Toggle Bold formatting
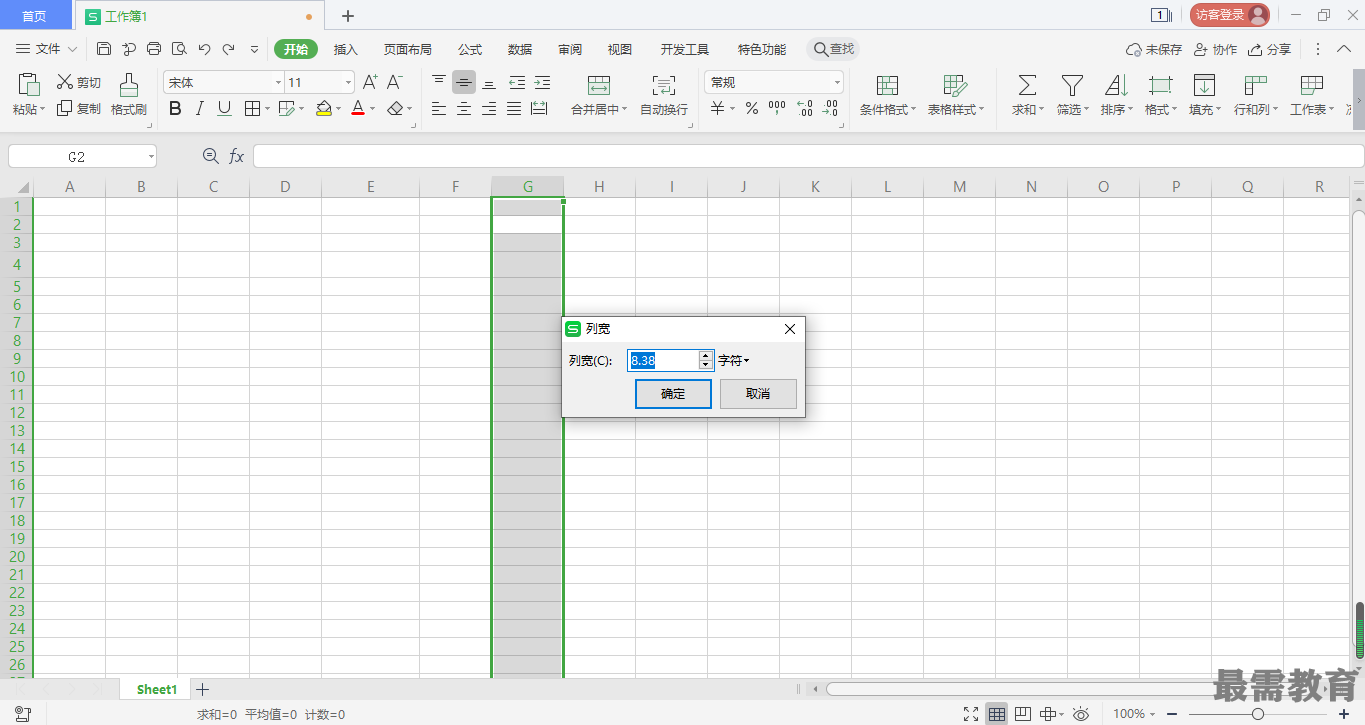 click(x=176, y=109)
